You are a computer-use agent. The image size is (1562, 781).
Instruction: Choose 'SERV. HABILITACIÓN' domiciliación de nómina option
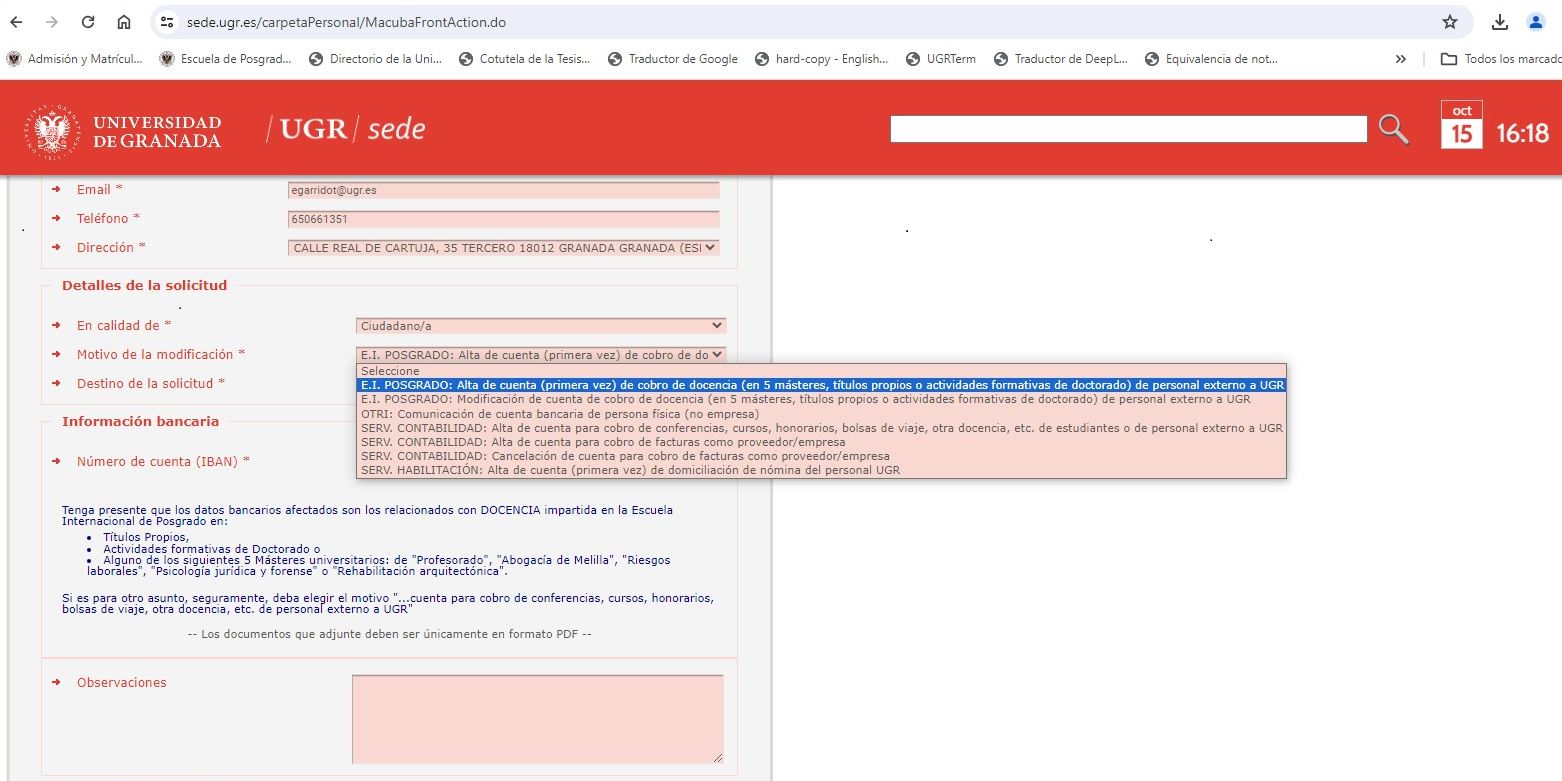click(x=630, y=470)
